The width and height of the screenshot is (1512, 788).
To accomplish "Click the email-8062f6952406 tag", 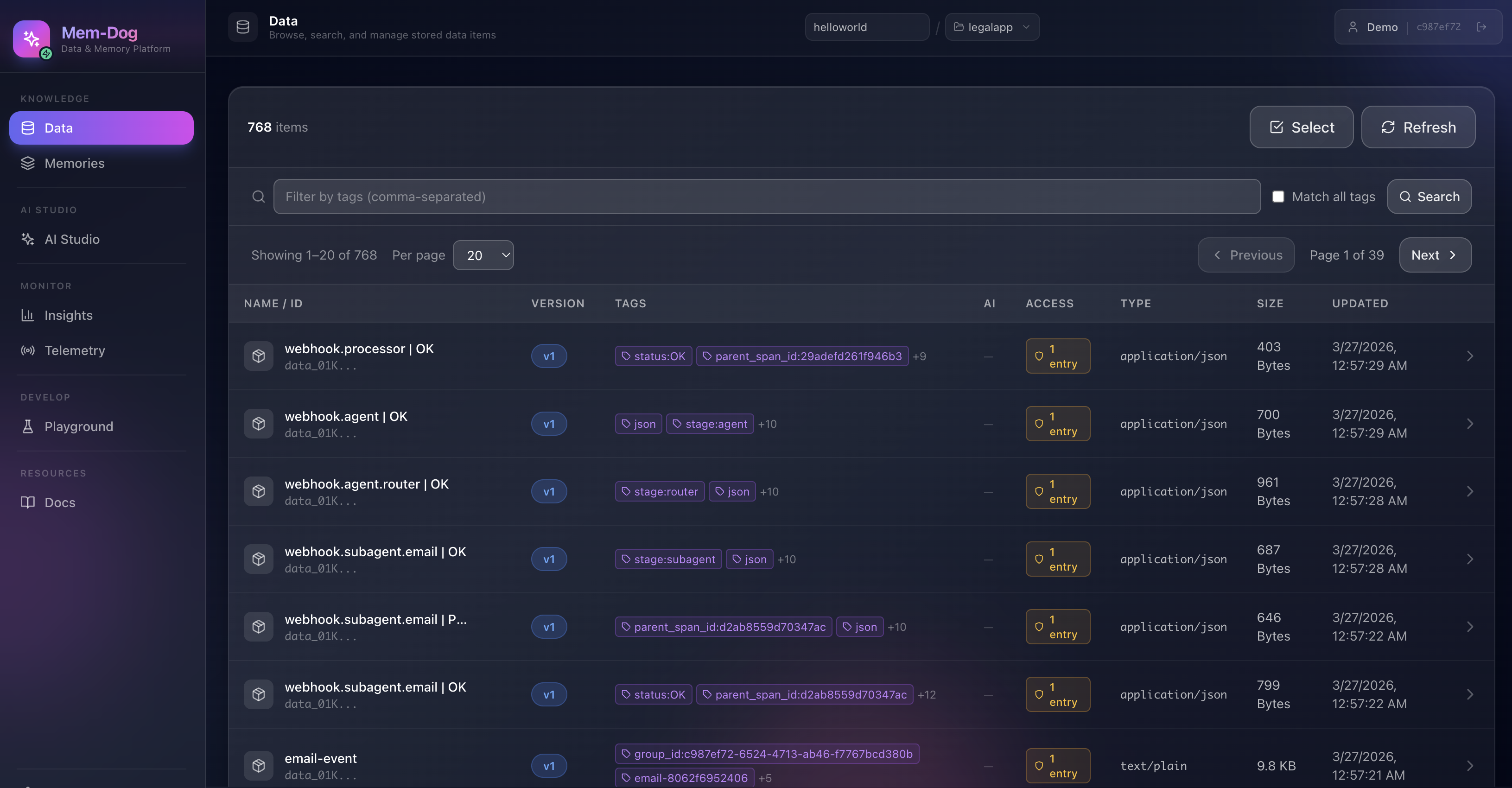I will [x=685, y=778].
